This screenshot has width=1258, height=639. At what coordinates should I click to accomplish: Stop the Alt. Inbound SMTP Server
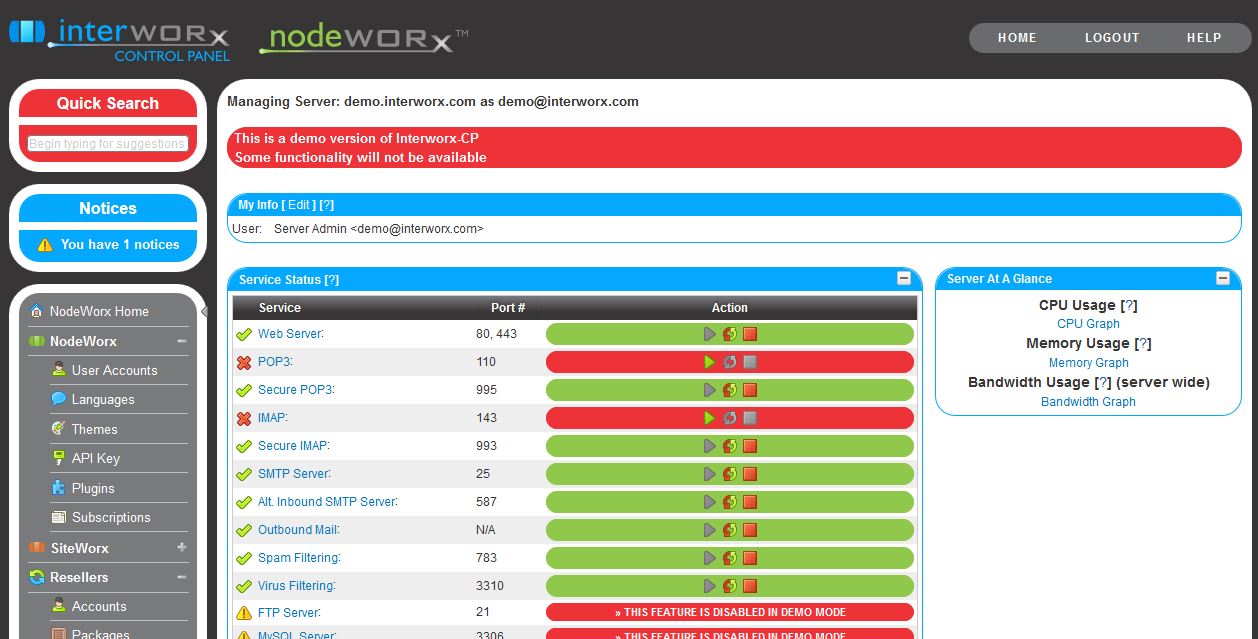750,502
